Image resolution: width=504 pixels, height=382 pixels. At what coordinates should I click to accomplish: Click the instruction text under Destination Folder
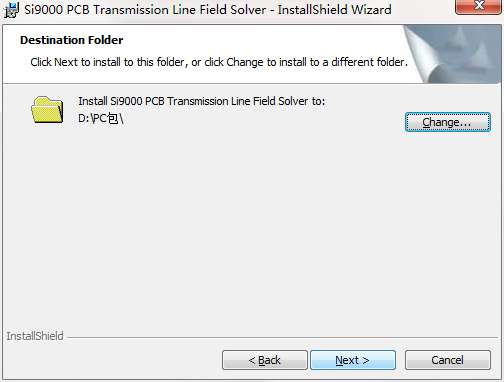219,62
